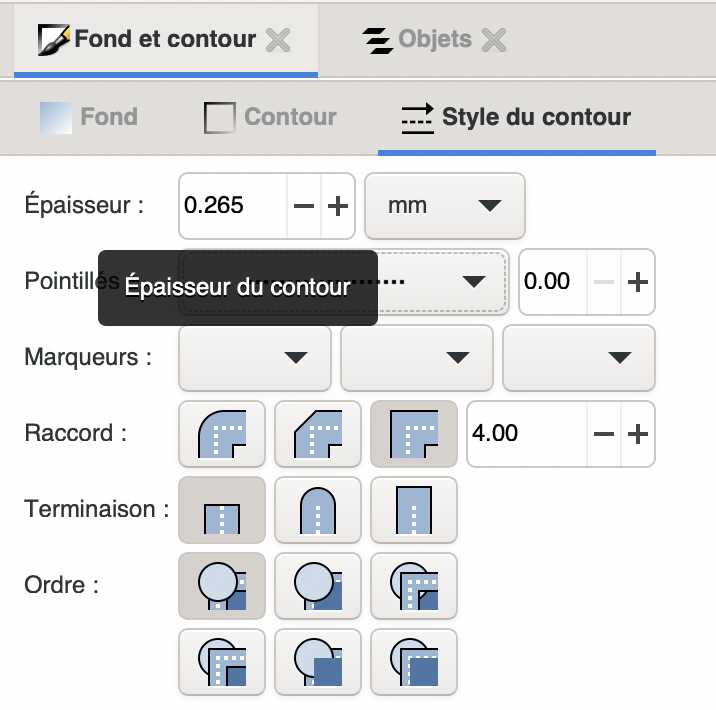The image size is (716, 710).
Task: Choose the butt cap Terminaison icon
Action: 222,510
